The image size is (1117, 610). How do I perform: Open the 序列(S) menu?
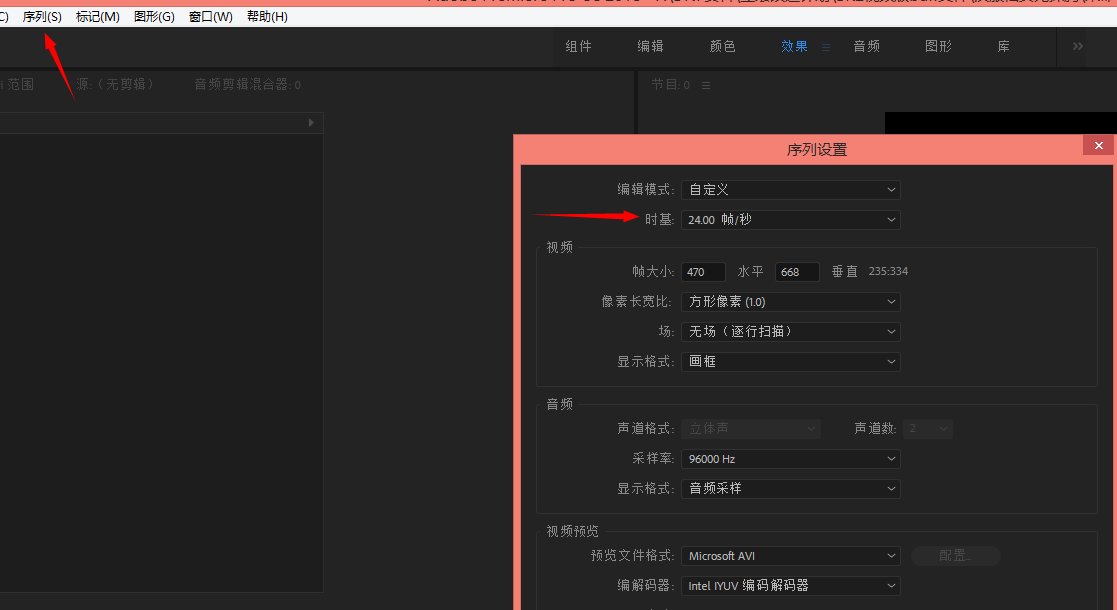(42, 16)
